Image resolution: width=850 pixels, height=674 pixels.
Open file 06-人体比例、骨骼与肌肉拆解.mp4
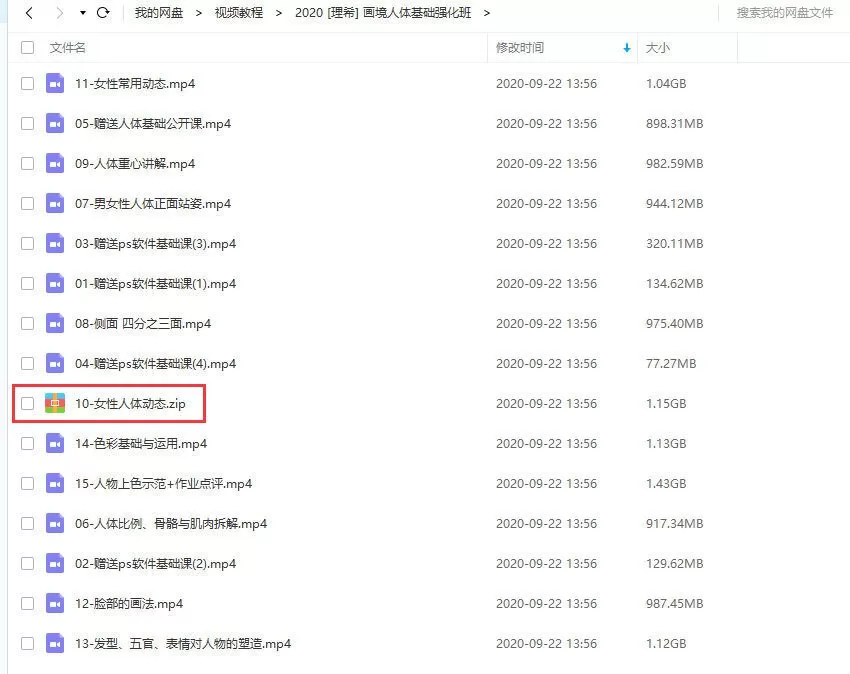(171, 524)
